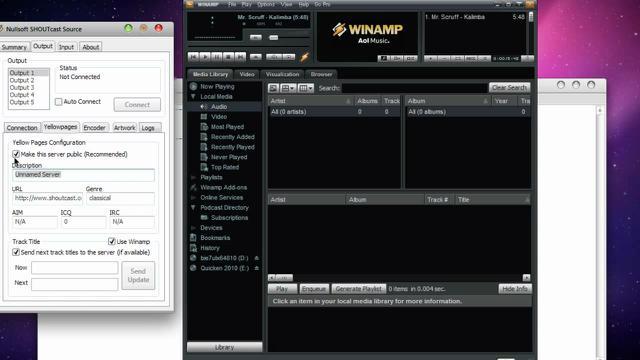The width and height of the screenshot is (640, 360).
Task: Toggle Send next track titles checkbox
Action: coord(16,252)
